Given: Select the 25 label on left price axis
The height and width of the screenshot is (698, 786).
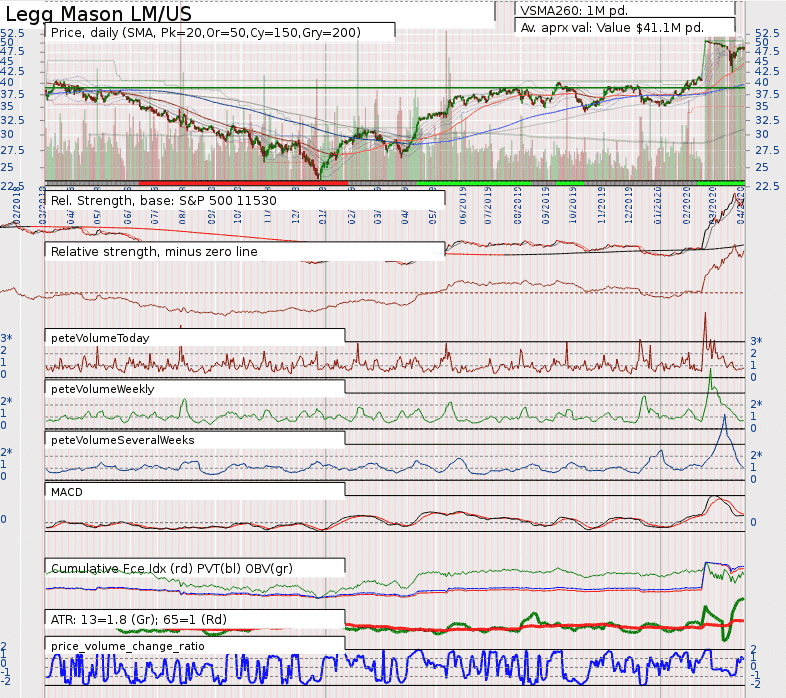Looking at the screenshot, I should (7, 167).
